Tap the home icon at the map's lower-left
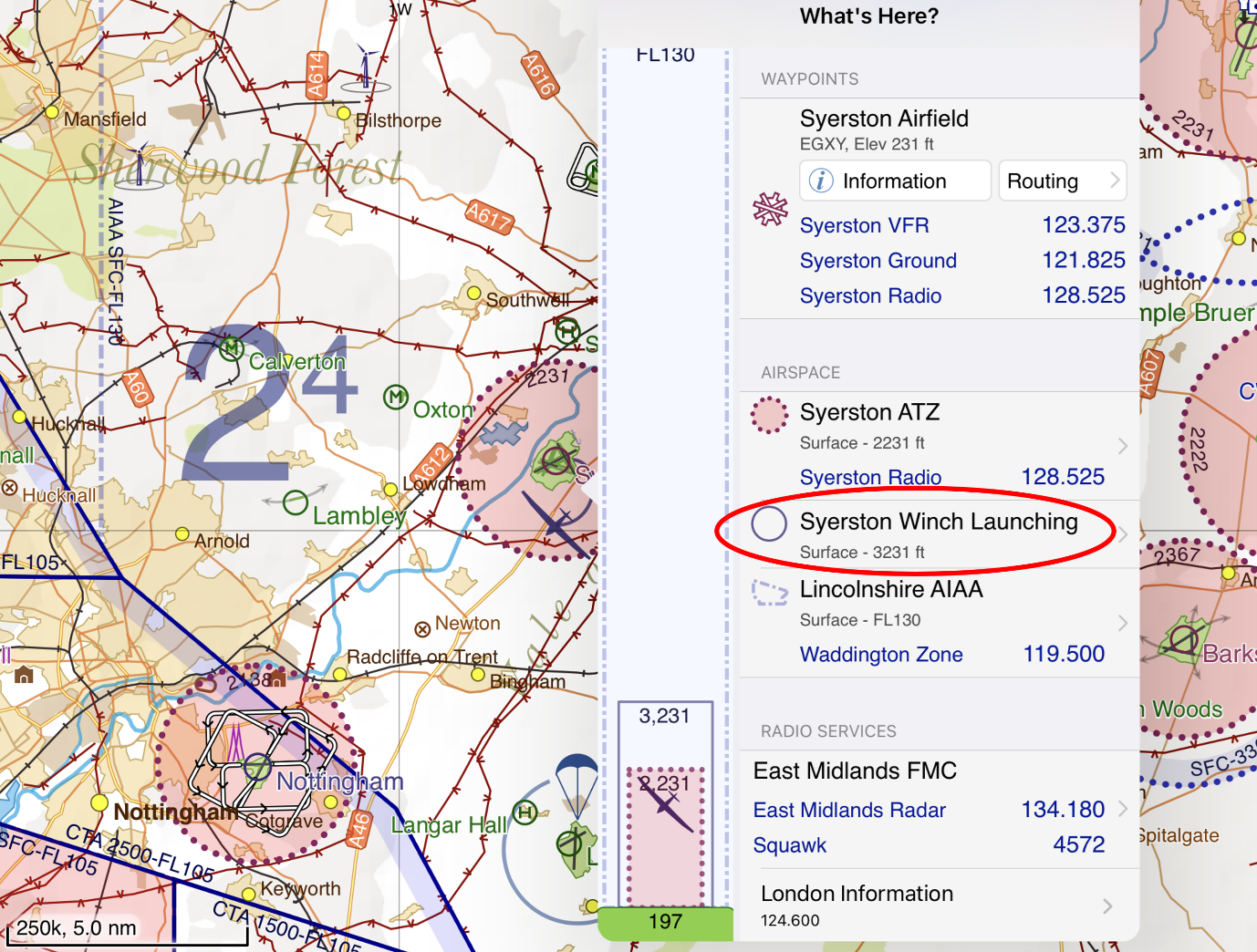This screenshot has height=952, width=1257. click(x=22, y=675)
